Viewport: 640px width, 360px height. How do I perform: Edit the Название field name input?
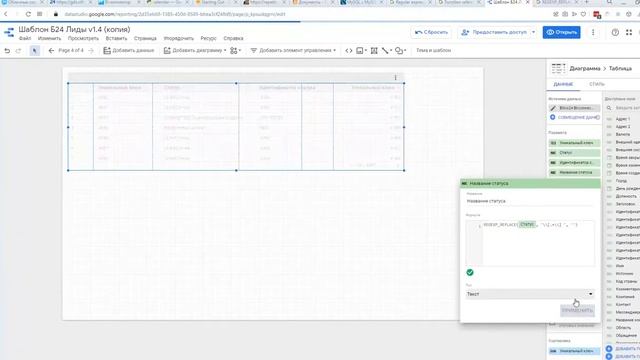pyautogui.click(x=530, y=201)
